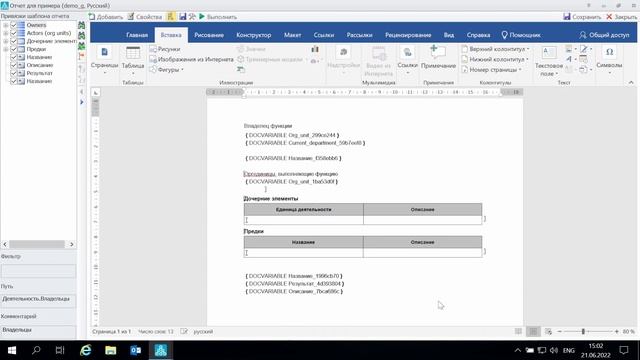
Task: Open the Фигуры shapes dropdown
Action: click(x=167, y=70)
